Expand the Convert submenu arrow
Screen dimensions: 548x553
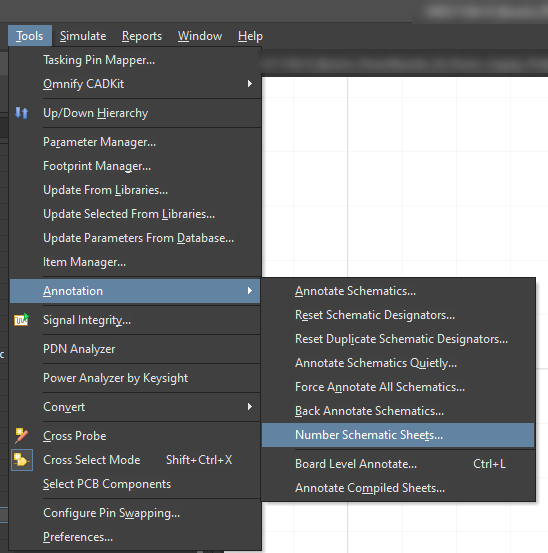pyautogui.click(x=250, y=407)
